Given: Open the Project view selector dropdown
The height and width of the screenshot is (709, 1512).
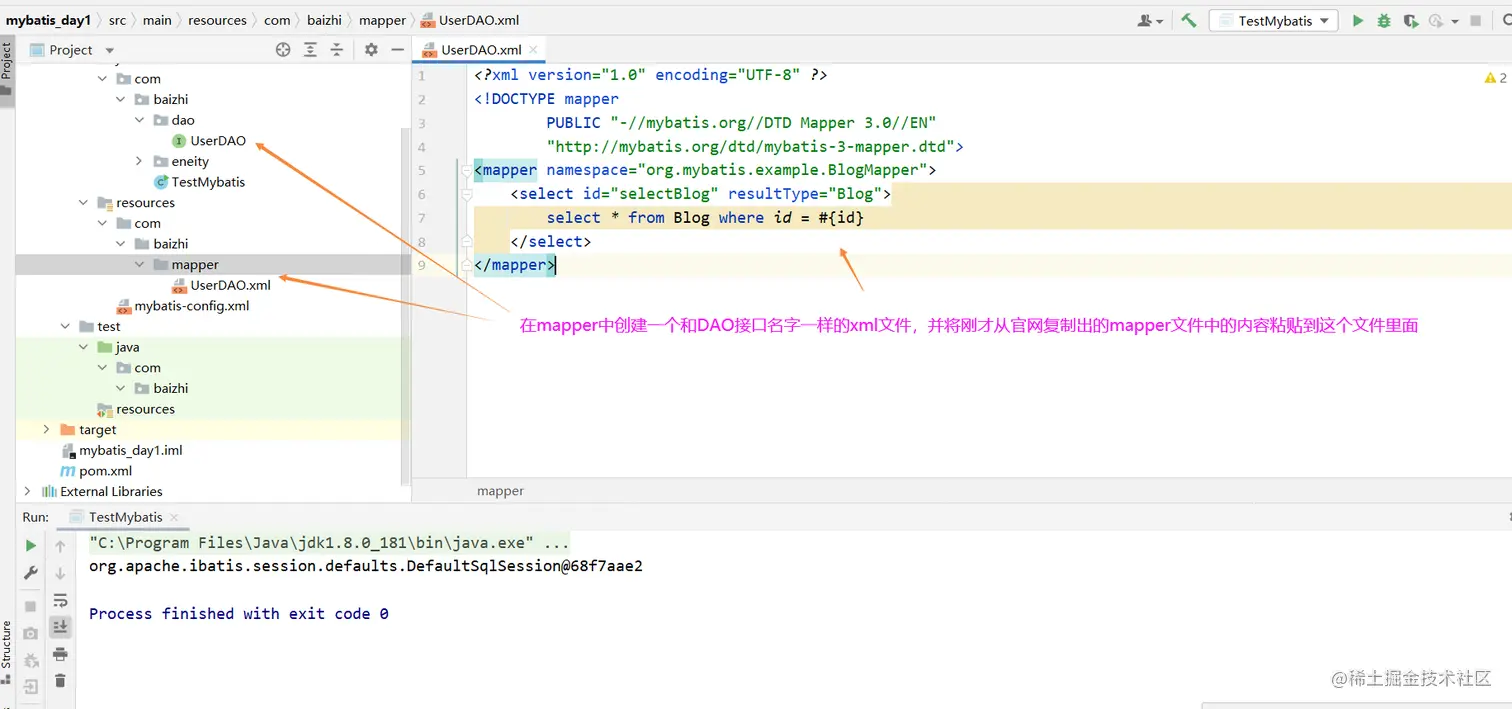Looking at the screenshot, I should [72, 50].
